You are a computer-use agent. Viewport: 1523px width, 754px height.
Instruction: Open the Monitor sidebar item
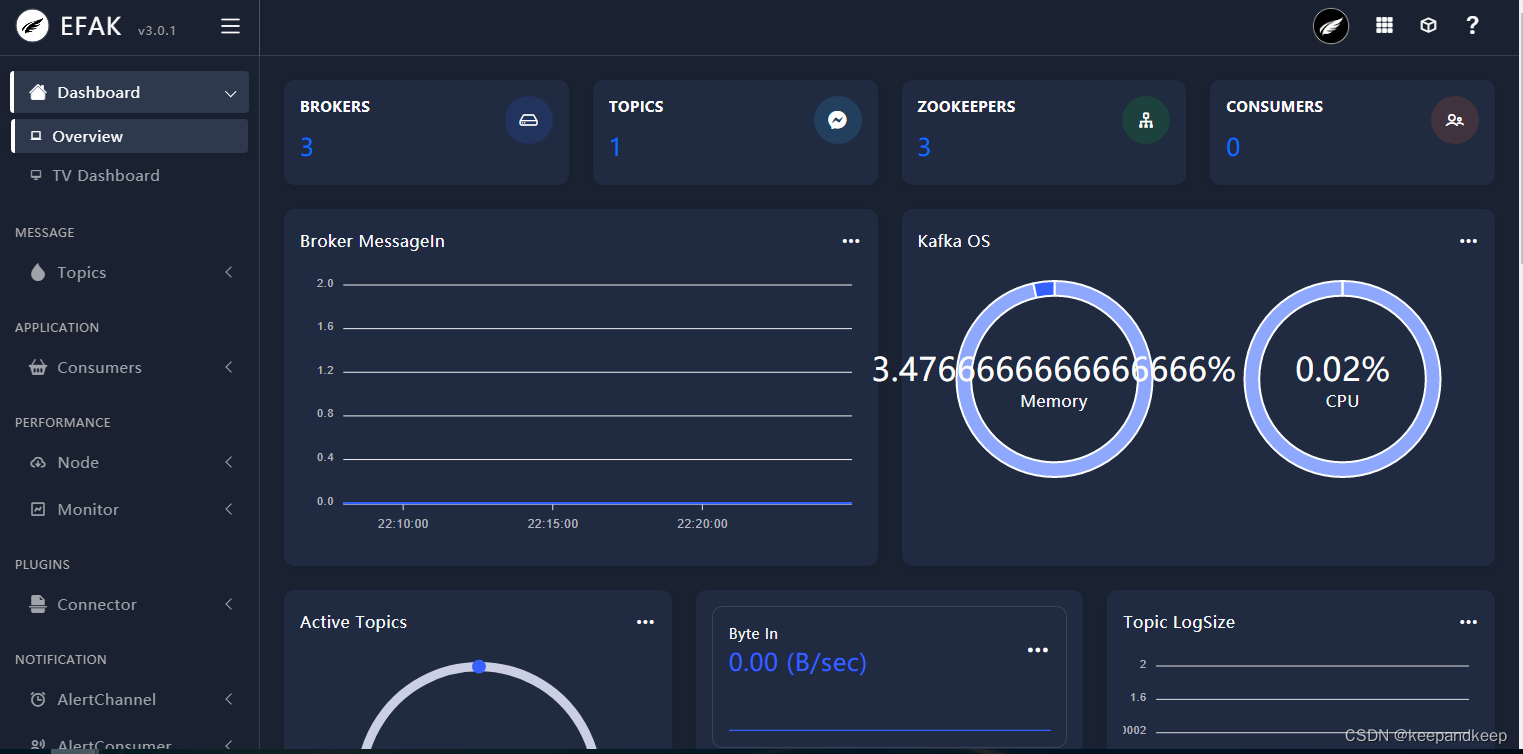[130, 509]
